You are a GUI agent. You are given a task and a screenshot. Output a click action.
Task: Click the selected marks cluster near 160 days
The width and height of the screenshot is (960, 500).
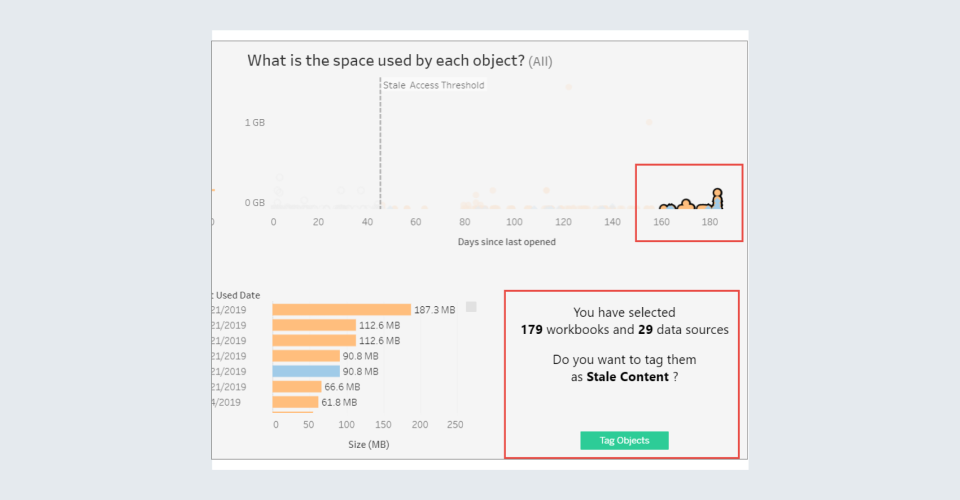(x=664, y=206)
